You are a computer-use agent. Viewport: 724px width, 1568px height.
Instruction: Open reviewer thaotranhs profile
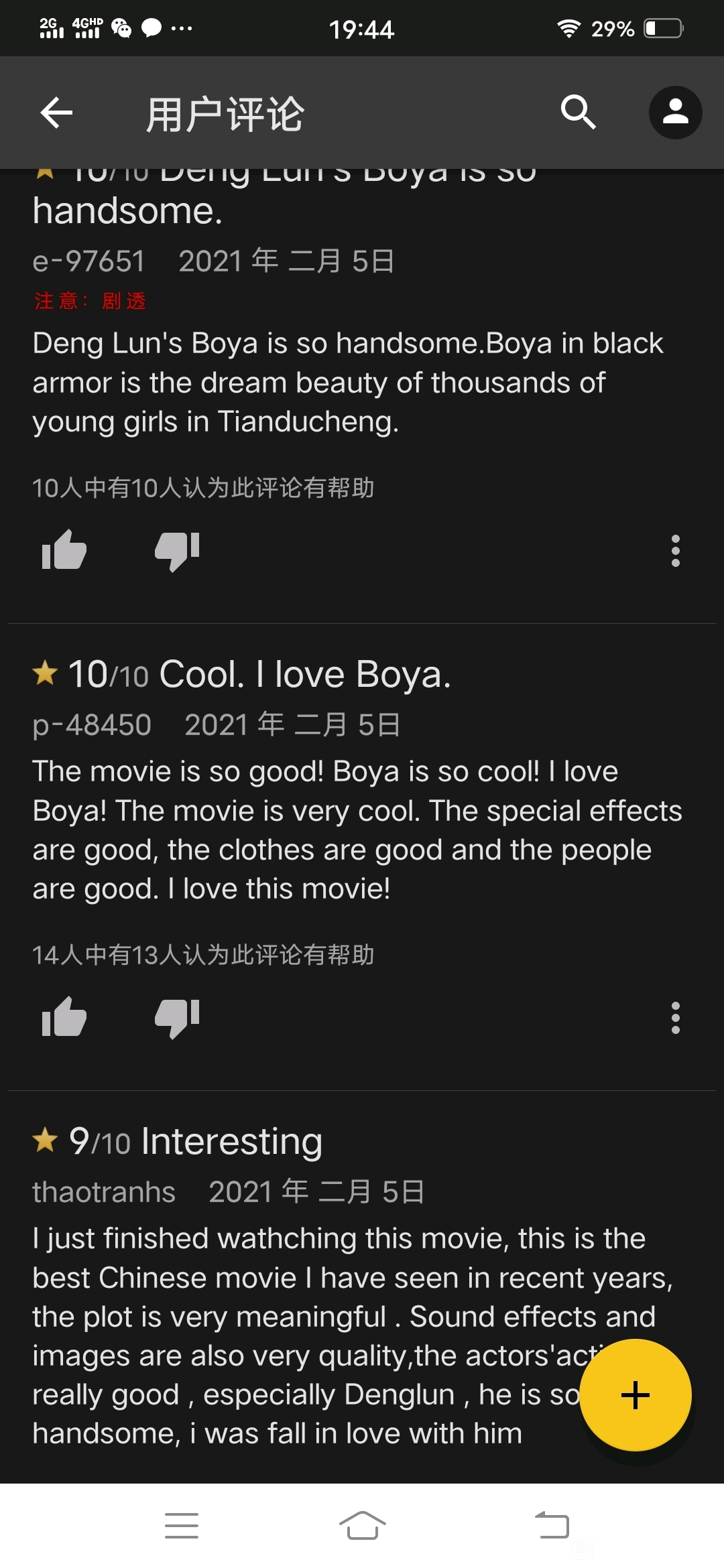click(x=104, y=1192)
